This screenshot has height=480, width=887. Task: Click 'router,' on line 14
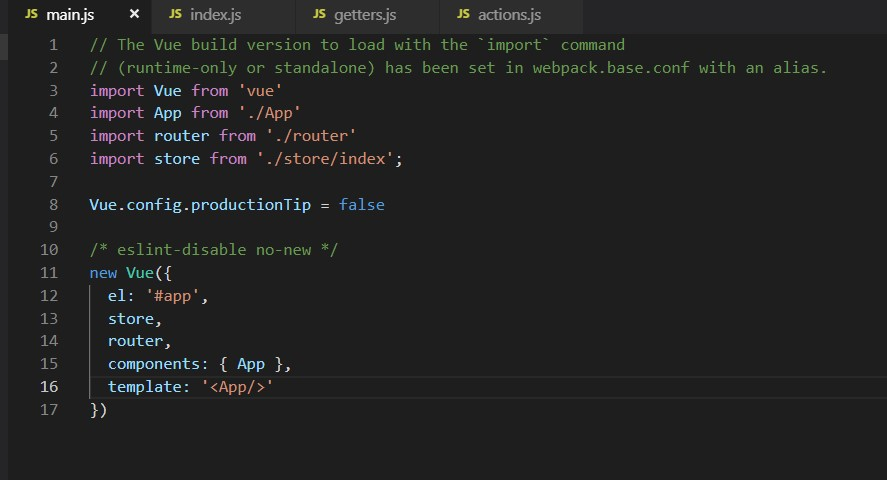tap(139, 341)
